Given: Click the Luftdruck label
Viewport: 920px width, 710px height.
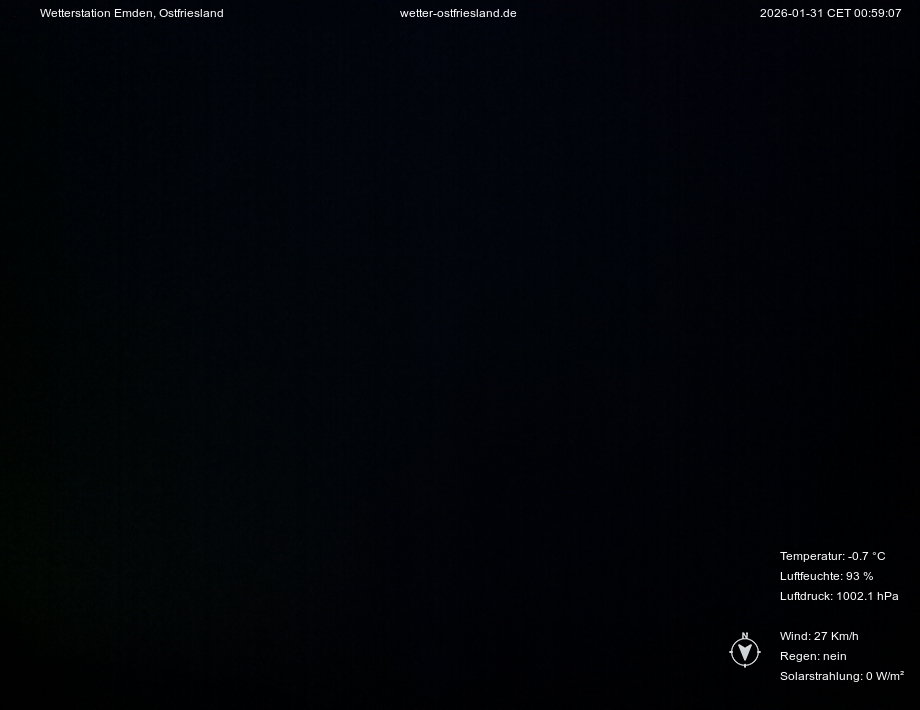Looking at the screenshot, I should point(806,596).
